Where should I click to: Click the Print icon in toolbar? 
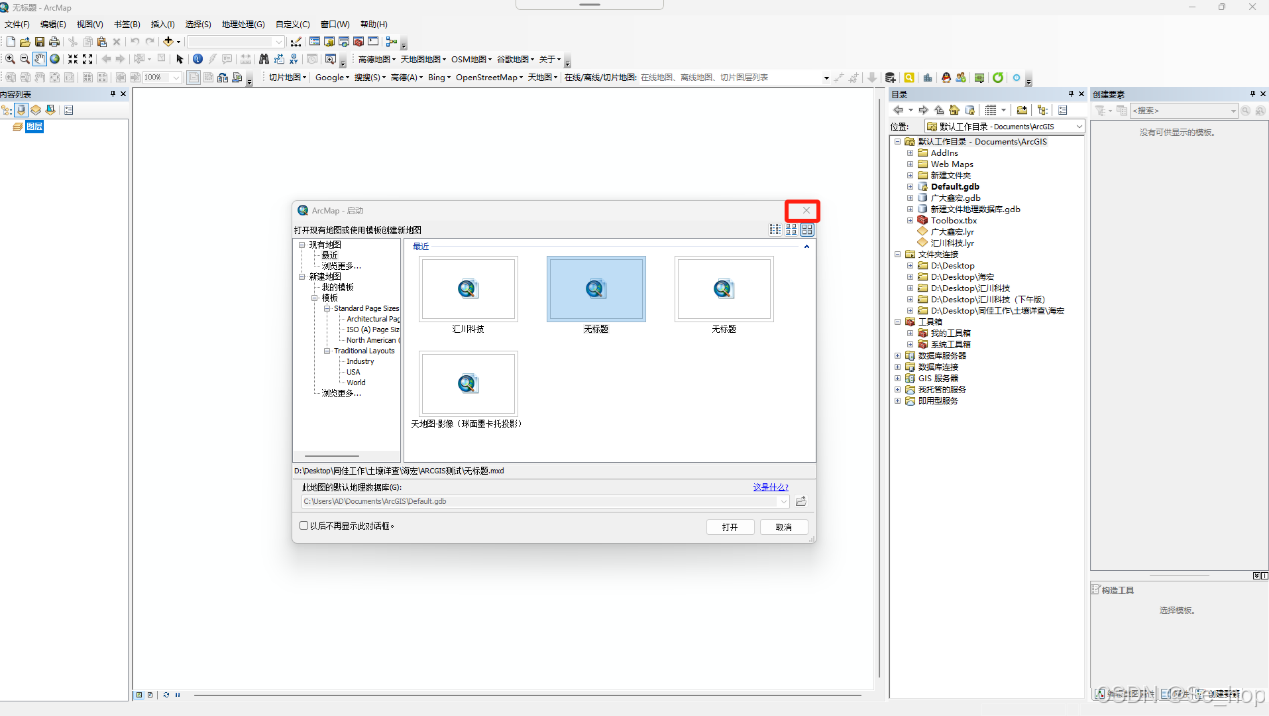[x=54, y=42]
